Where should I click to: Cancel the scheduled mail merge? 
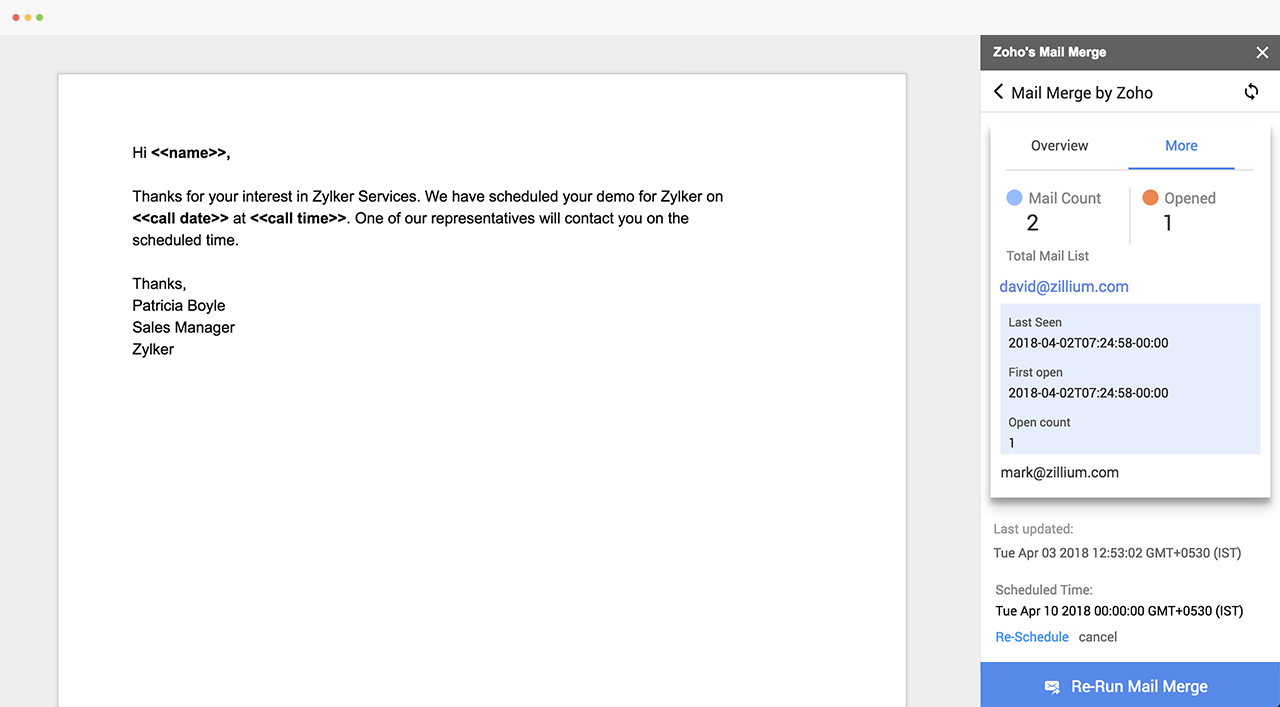1098,637
